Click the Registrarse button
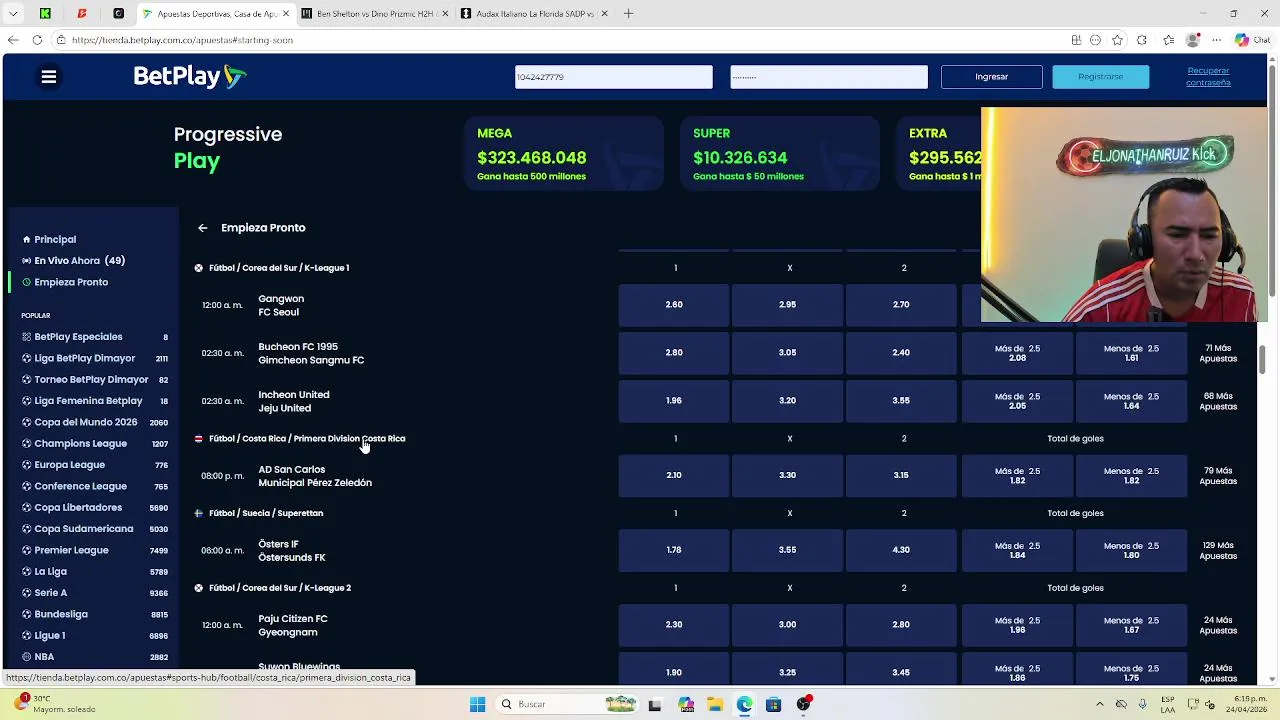Screen dimensions: 1280x720 coord(1100,77)
